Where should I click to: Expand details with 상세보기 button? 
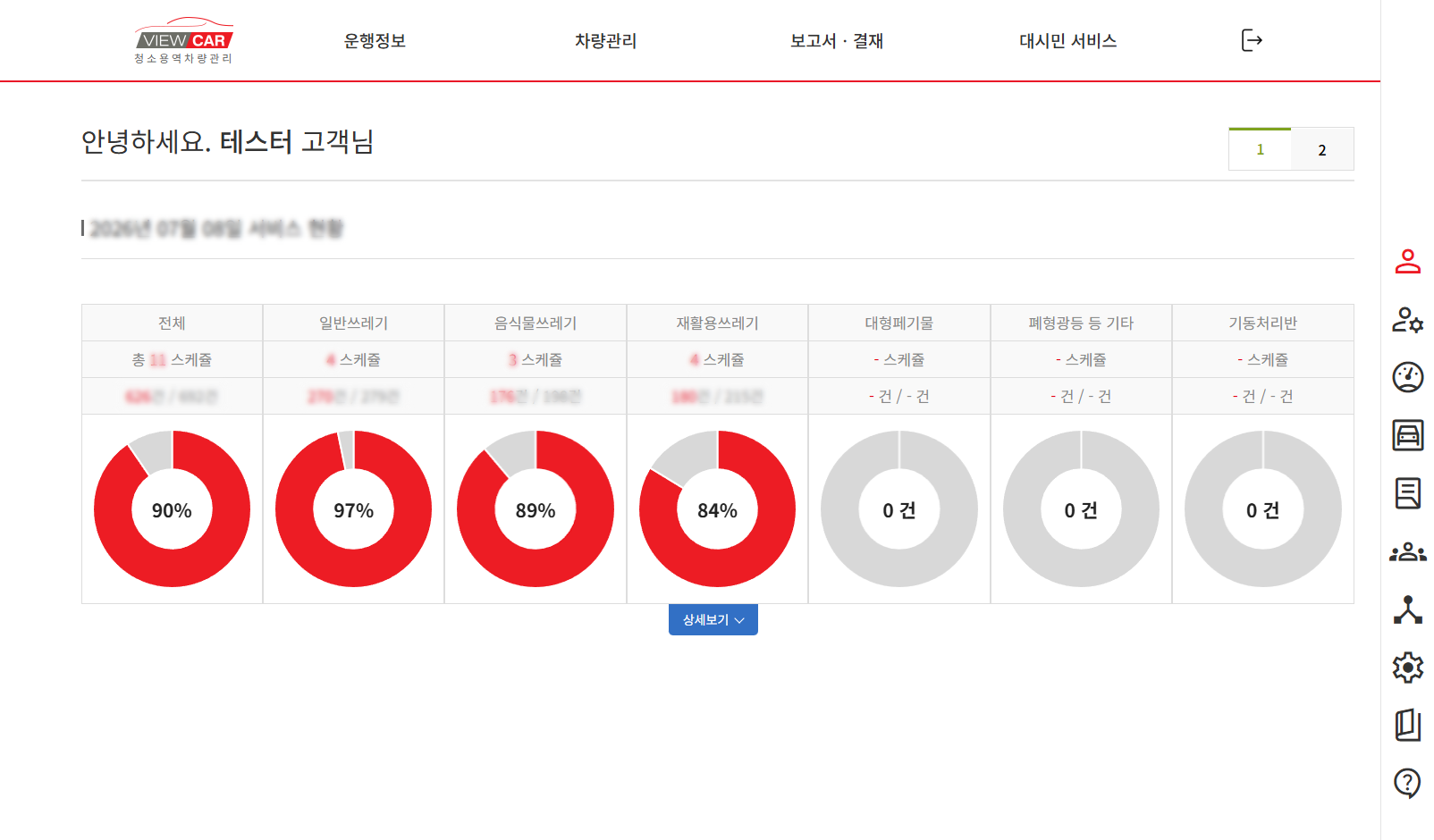(x=713, y=619)
